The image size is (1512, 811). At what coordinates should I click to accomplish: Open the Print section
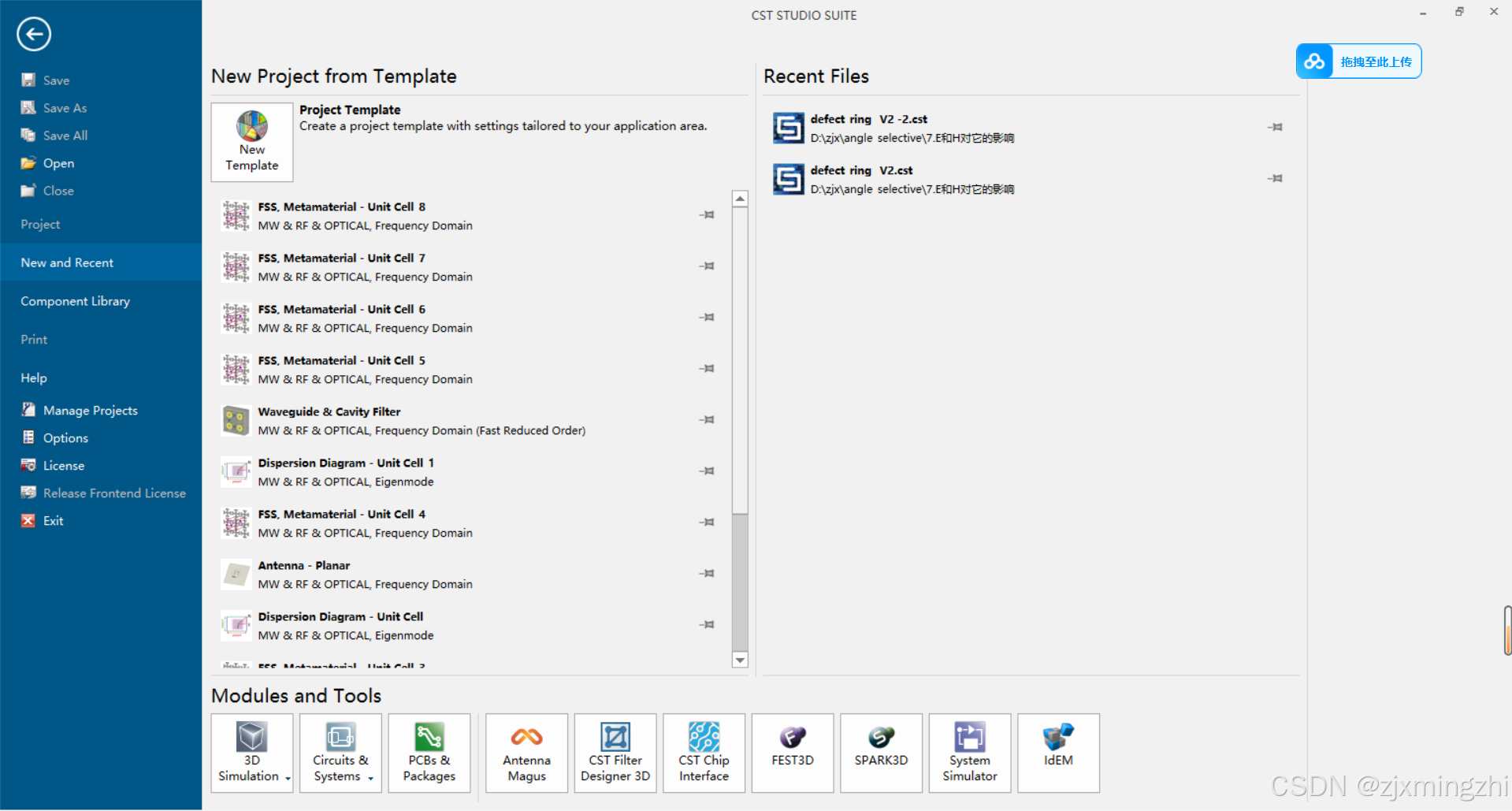pos(34,339)
